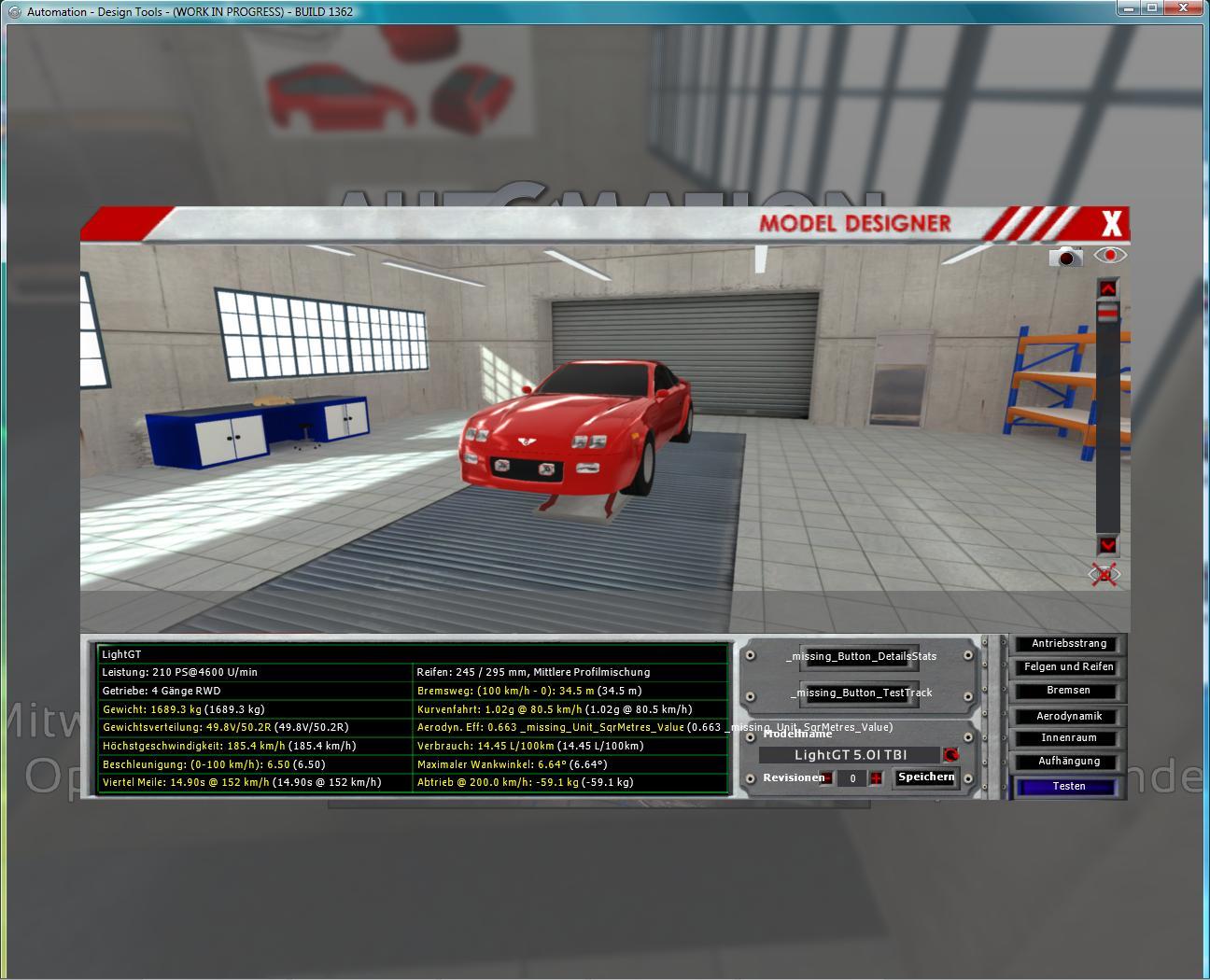This screenshot has height=980, width=1210.
Task: Click the red scroll-up arrow
Action: pos(1107,288)
